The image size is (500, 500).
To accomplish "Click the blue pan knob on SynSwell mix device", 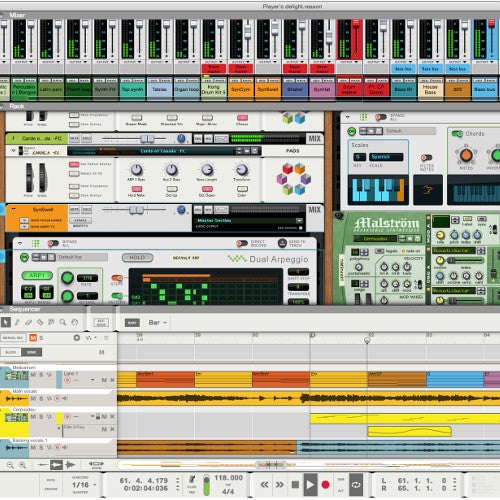I will pos(181,210).
